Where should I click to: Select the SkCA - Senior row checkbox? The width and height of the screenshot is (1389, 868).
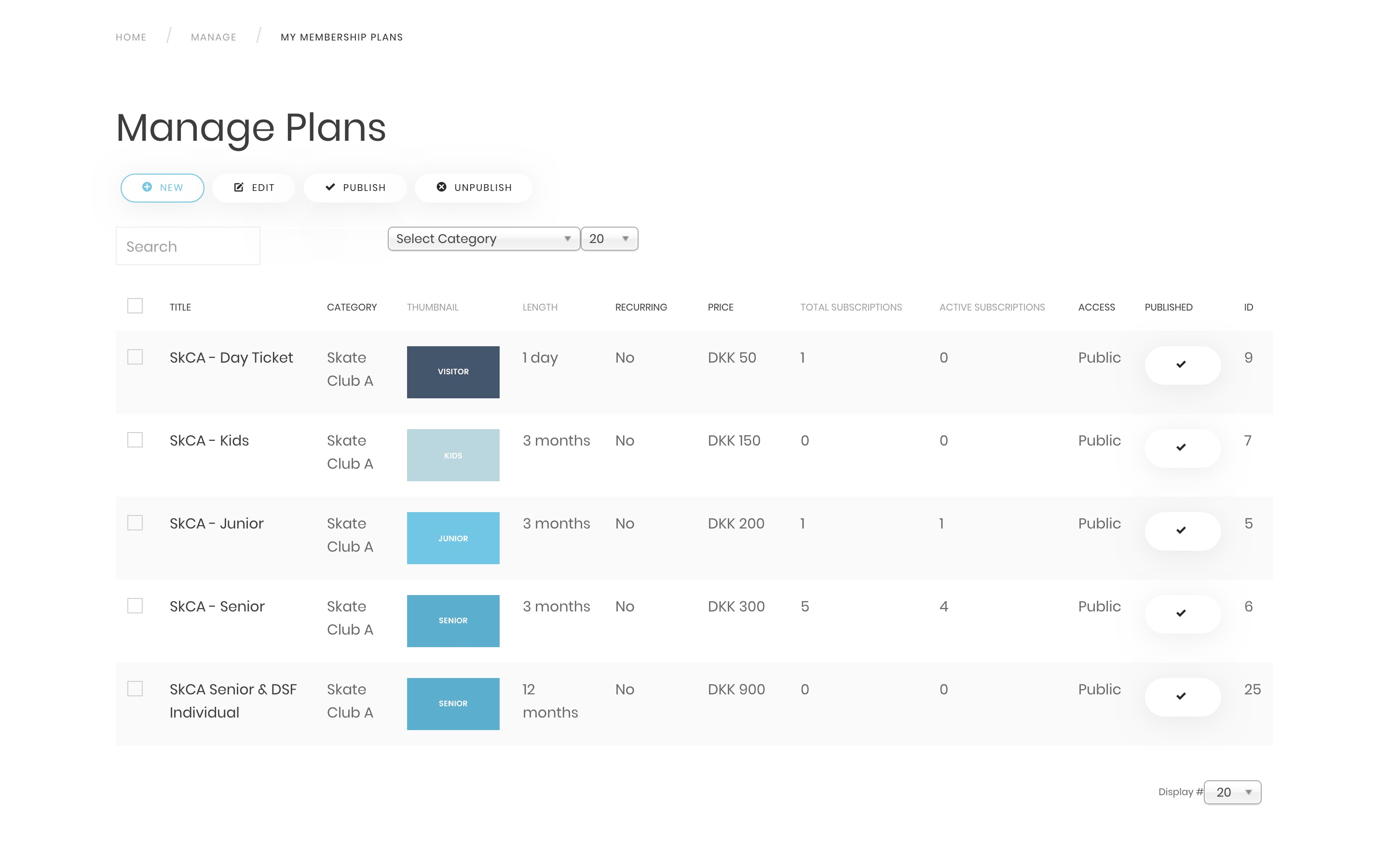pyautogui.click(x=135, y=606)
